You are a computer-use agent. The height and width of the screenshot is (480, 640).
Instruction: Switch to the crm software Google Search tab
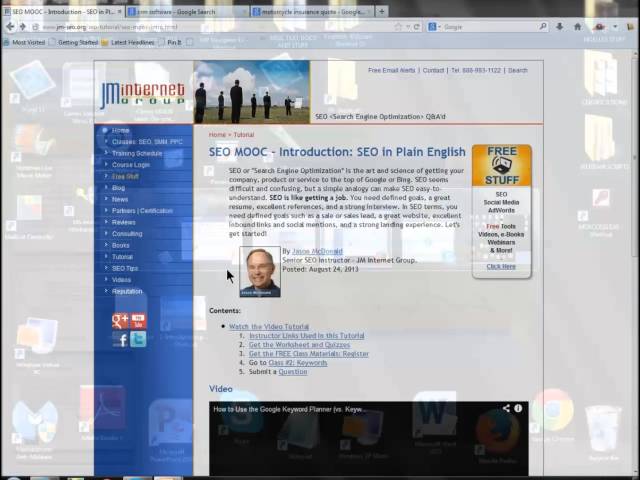(187, 12)
